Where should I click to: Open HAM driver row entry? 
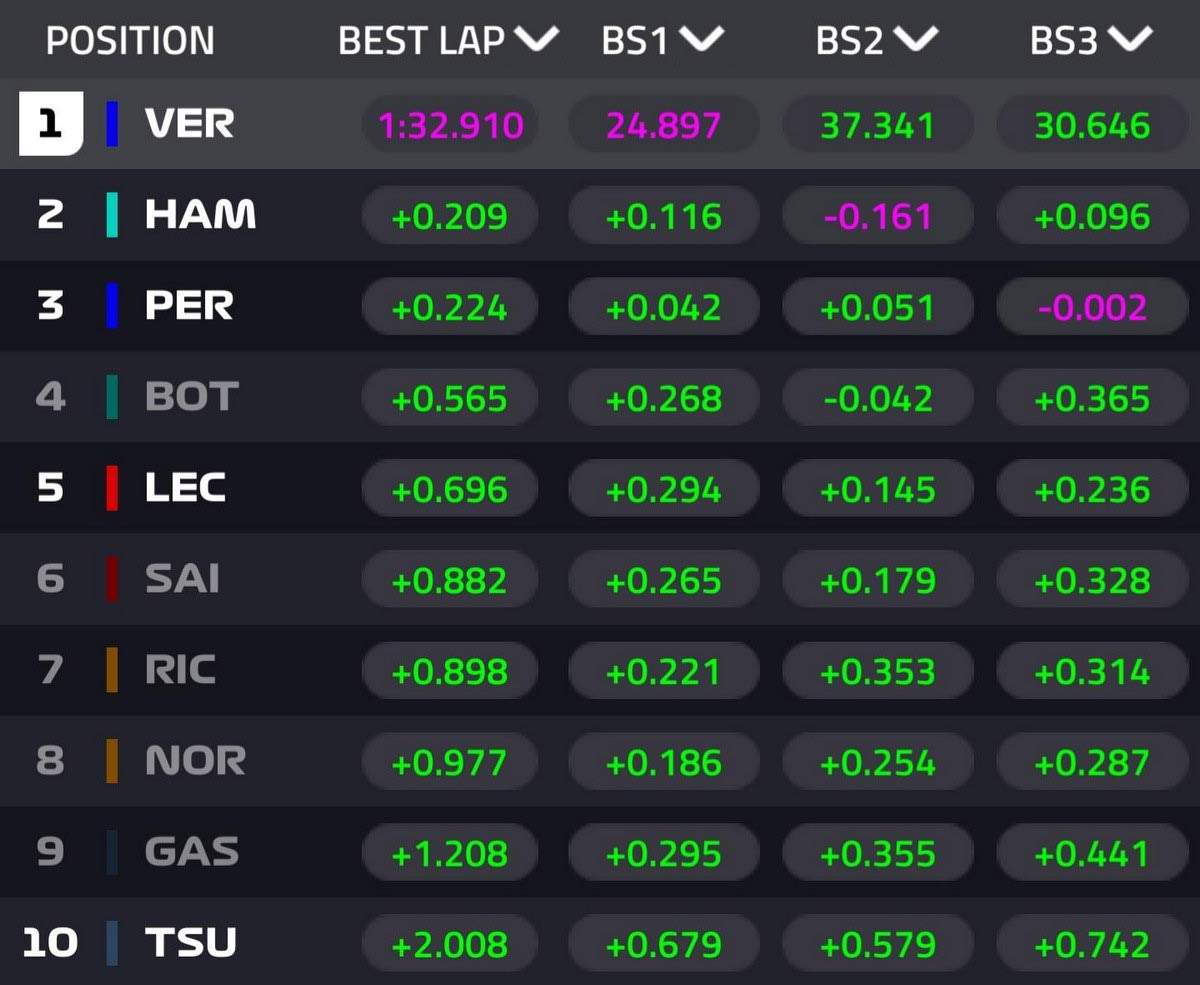tap(200, 215)
